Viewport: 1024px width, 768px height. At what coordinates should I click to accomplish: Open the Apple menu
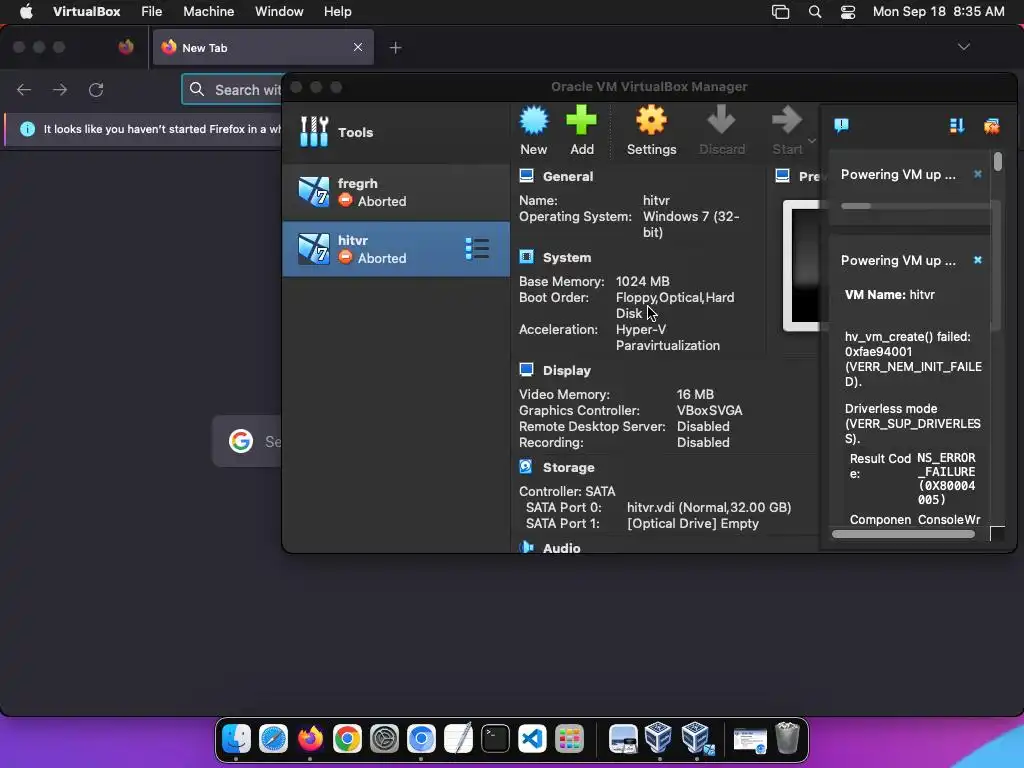click(26, 12)
